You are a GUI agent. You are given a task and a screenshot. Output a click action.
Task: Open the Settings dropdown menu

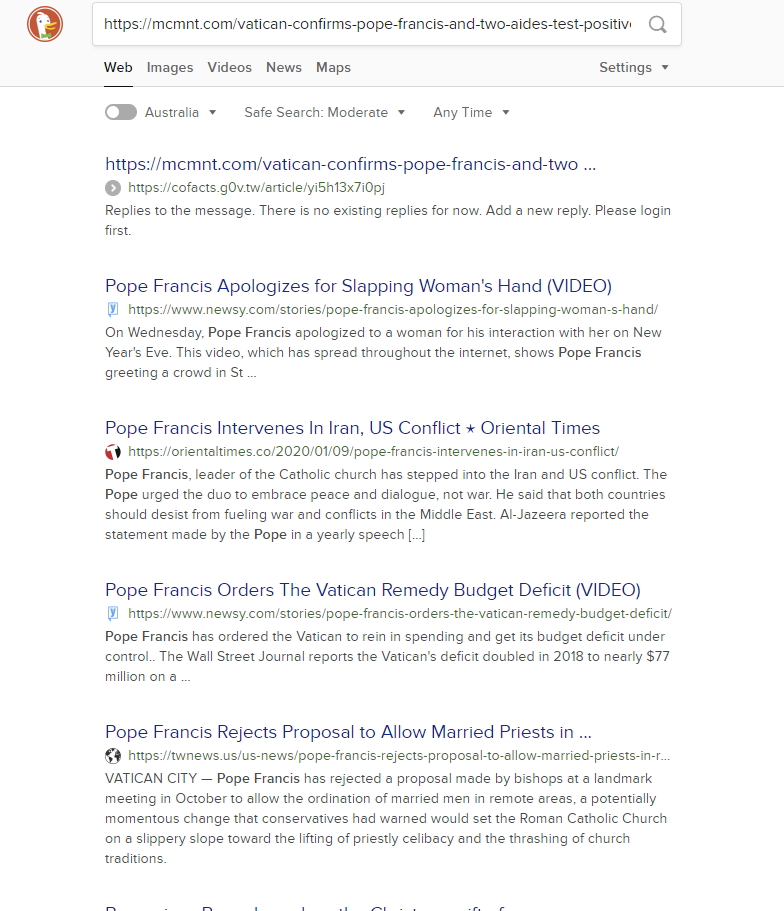pos(633,67)
